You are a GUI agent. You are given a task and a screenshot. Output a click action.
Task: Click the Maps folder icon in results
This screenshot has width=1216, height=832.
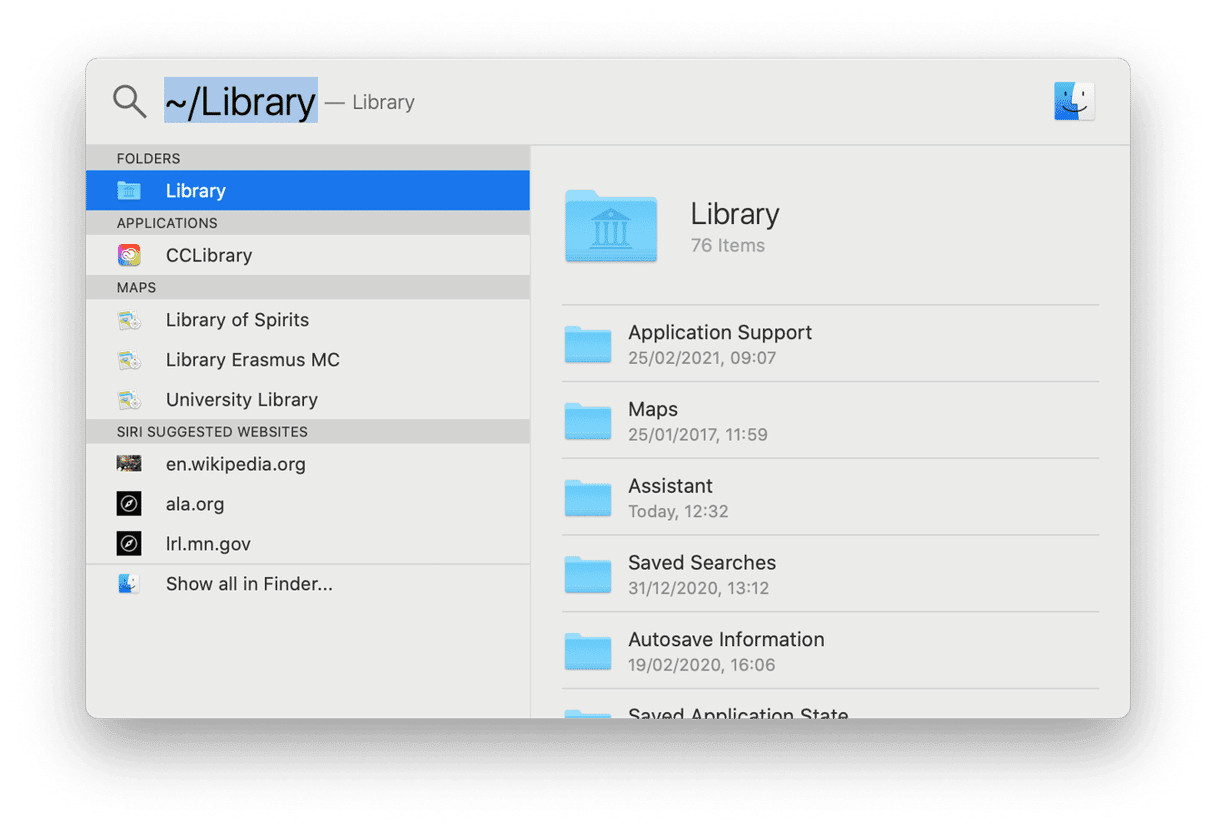click(x=588, y=421)
